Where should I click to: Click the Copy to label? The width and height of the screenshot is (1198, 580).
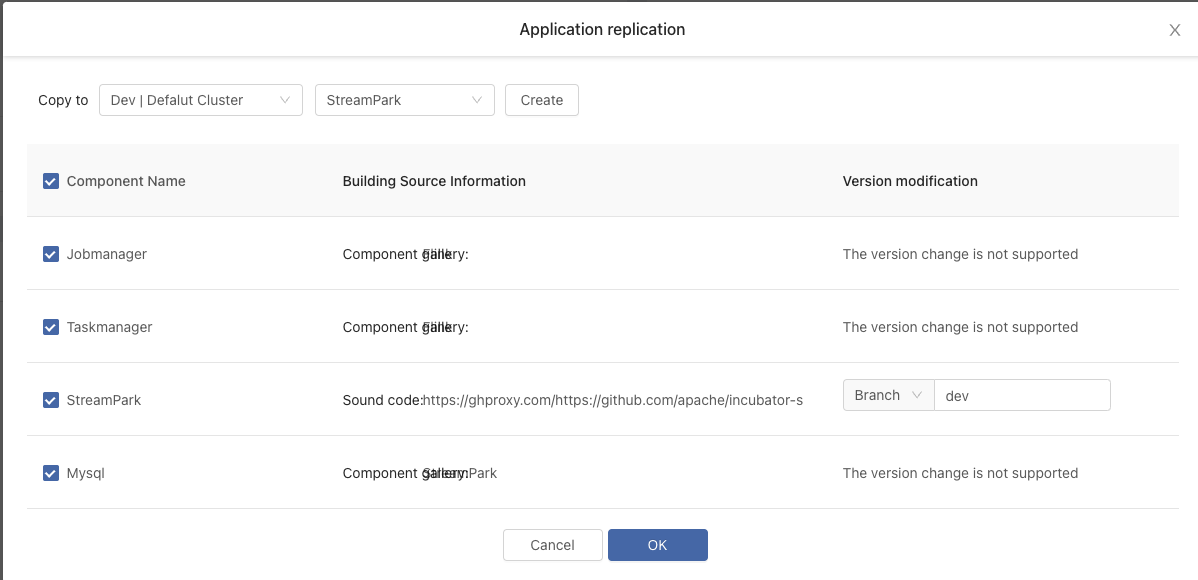[x=63, y=100]
